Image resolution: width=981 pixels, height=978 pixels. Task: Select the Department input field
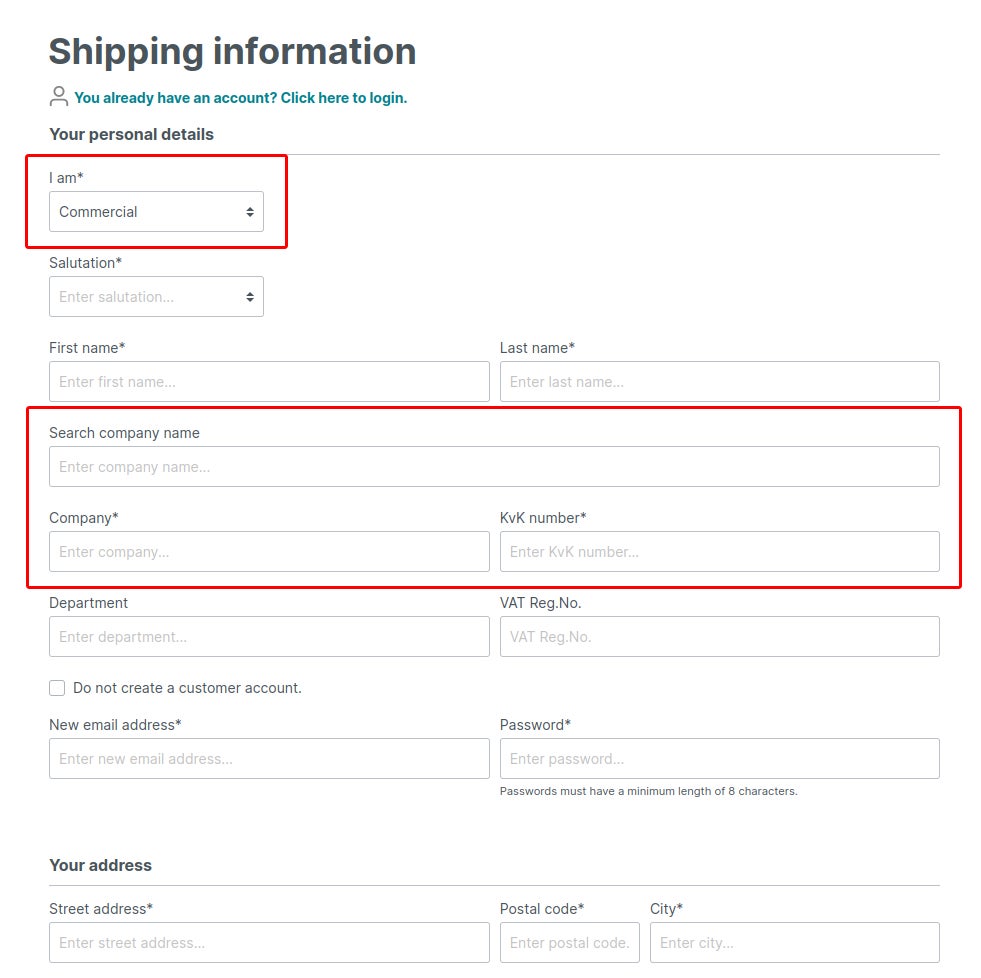[269, 637]
